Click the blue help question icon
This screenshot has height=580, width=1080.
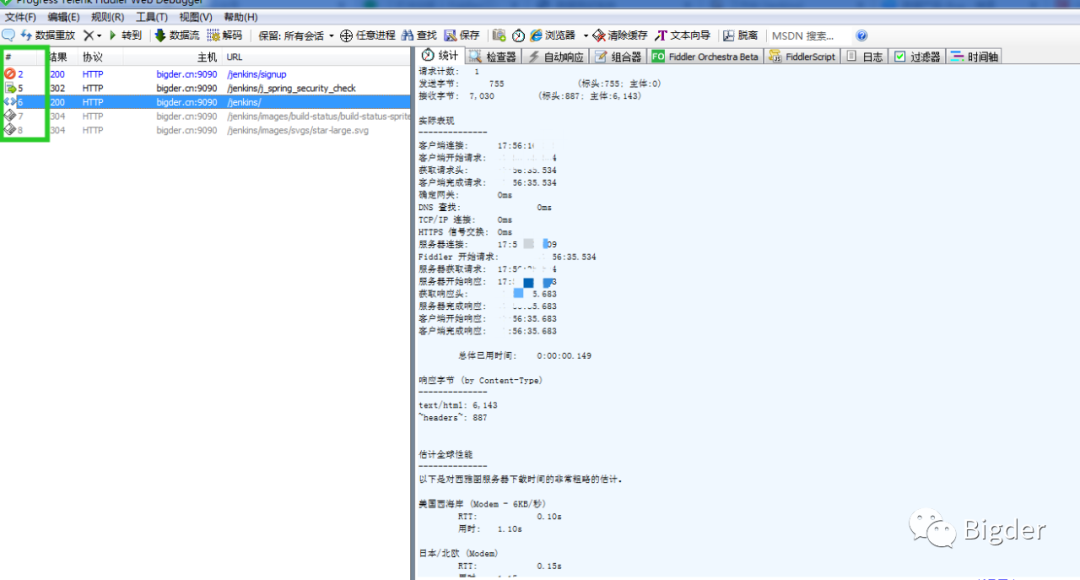tap(862, 36)
